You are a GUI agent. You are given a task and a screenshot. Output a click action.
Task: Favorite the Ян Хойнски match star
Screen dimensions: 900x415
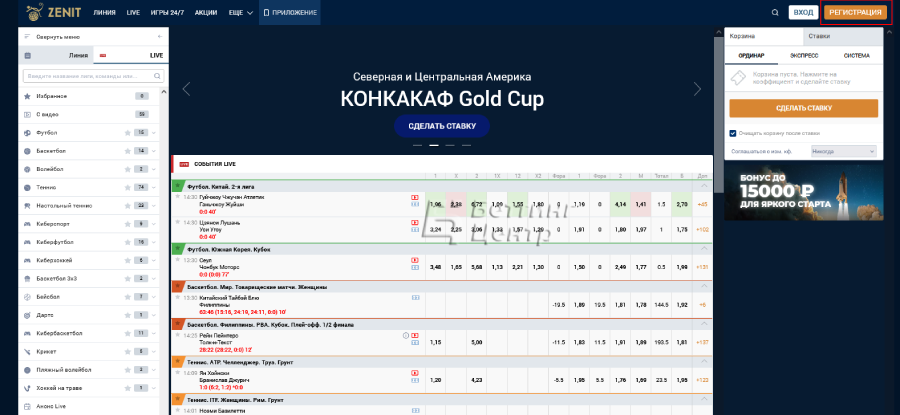pyautogui.click(x=177, y=373)
